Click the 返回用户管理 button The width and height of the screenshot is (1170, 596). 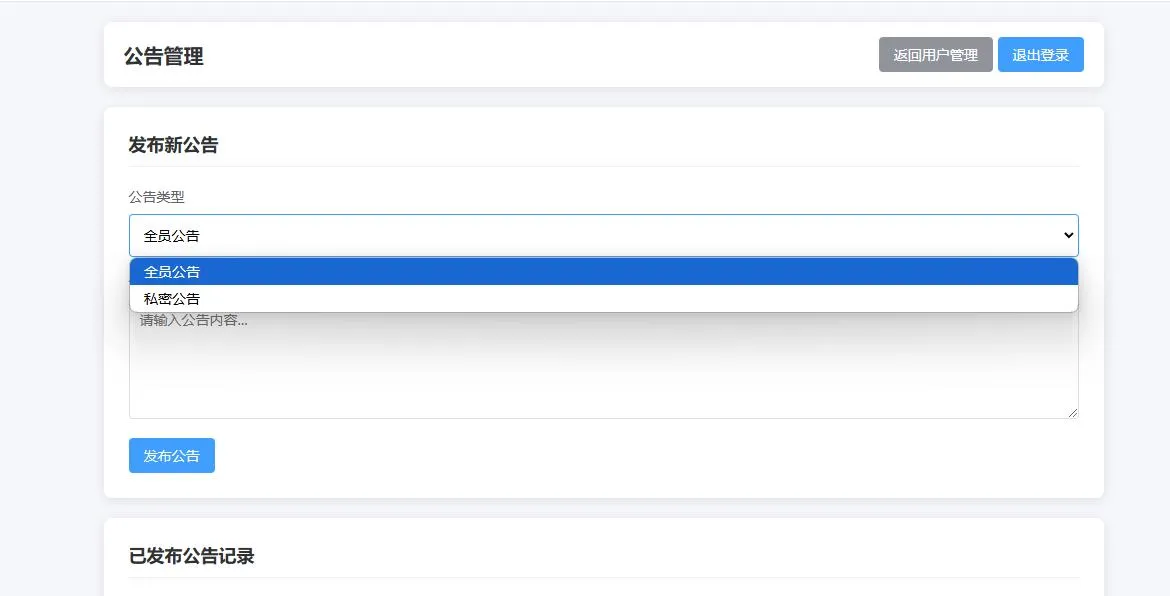point(935,55)
